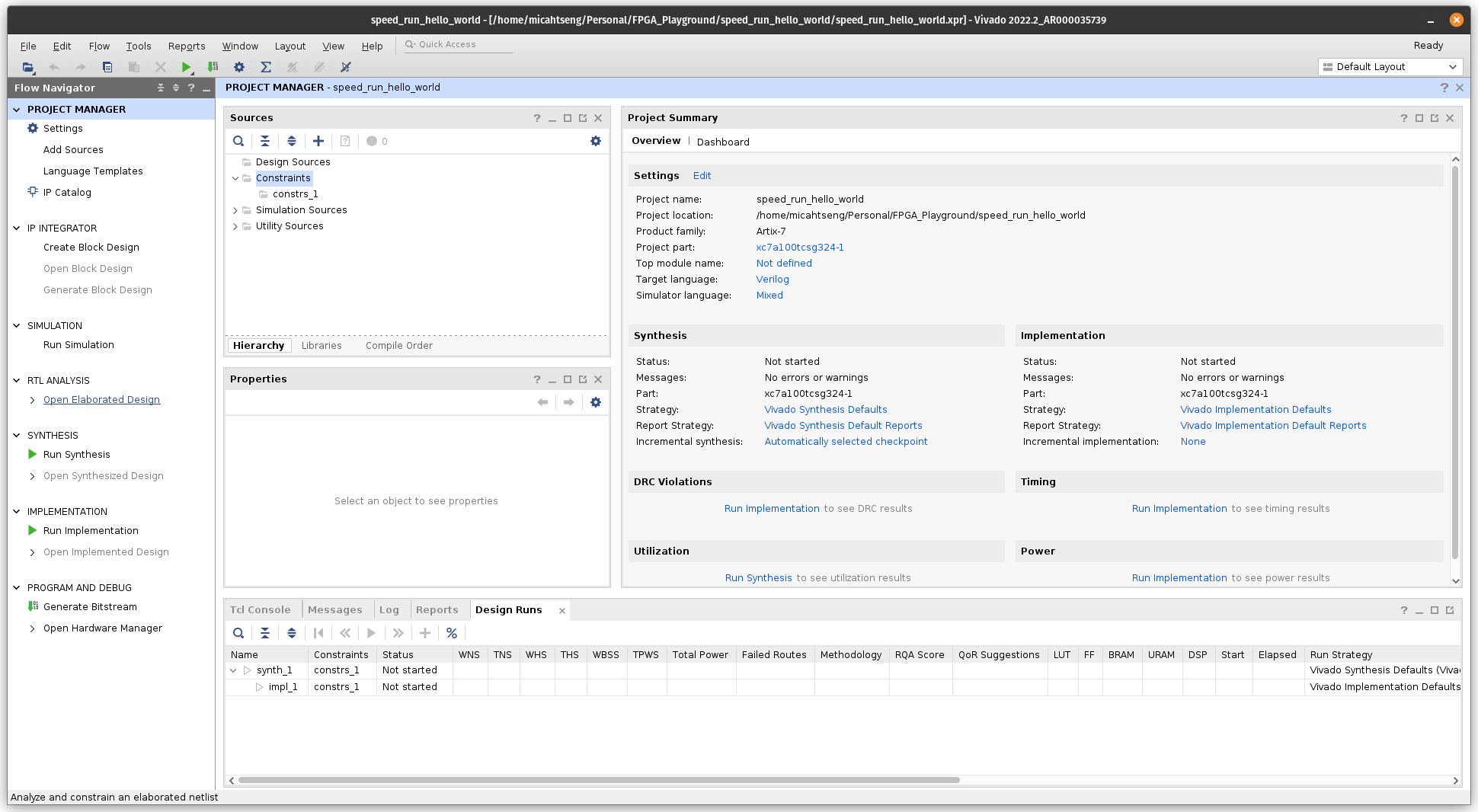This screenshot has width=1478, height=812.
Task: Open the Default Layout dropdown
Action: [1390, 67]
